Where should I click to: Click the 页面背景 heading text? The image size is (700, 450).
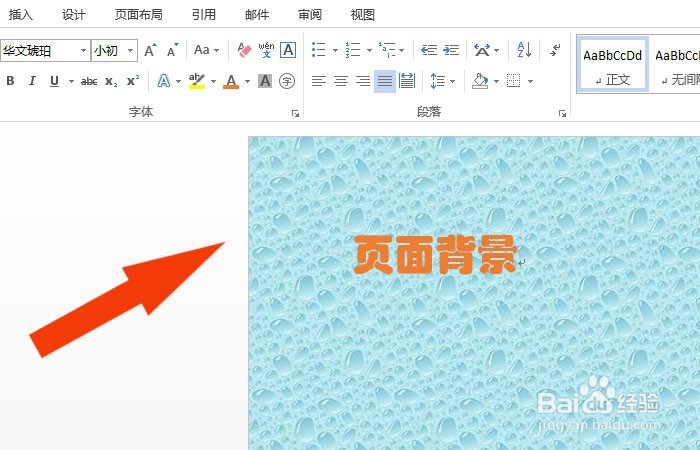(435, 254)
